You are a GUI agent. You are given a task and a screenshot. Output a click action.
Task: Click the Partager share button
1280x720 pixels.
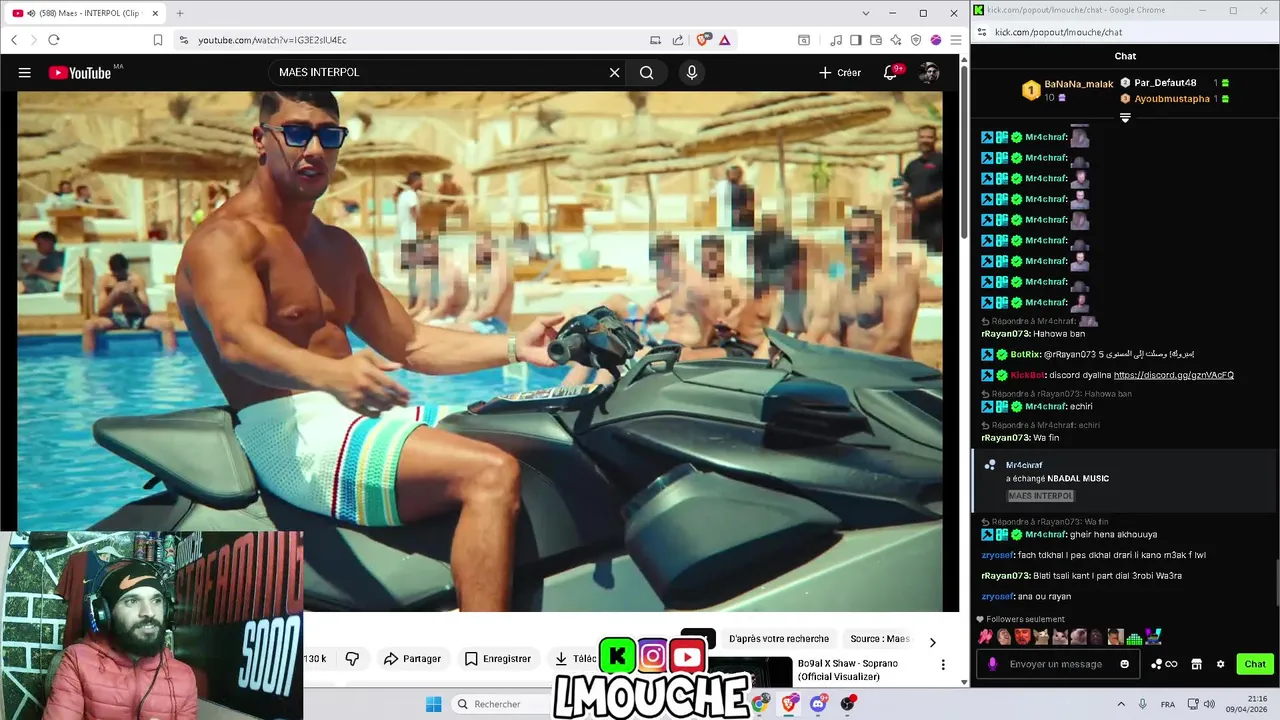[x=412, y=658]
